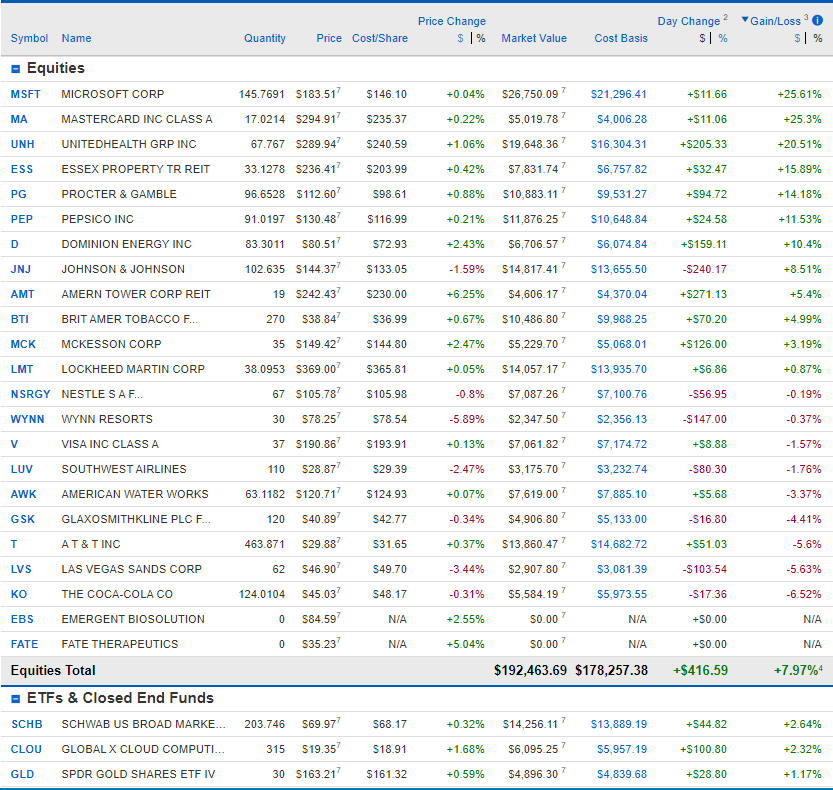Open the AMT symbol link

(22, 294)
